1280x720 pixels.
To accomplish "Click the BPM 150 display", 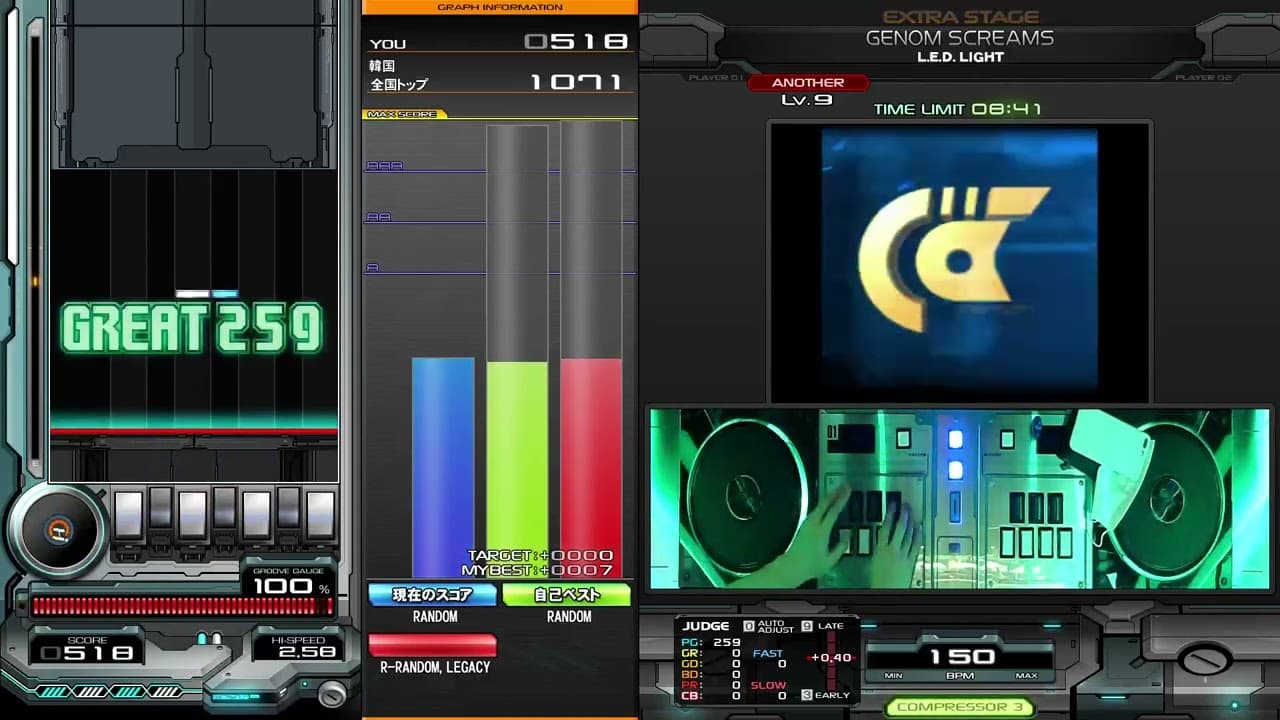I will pos(962,658).
